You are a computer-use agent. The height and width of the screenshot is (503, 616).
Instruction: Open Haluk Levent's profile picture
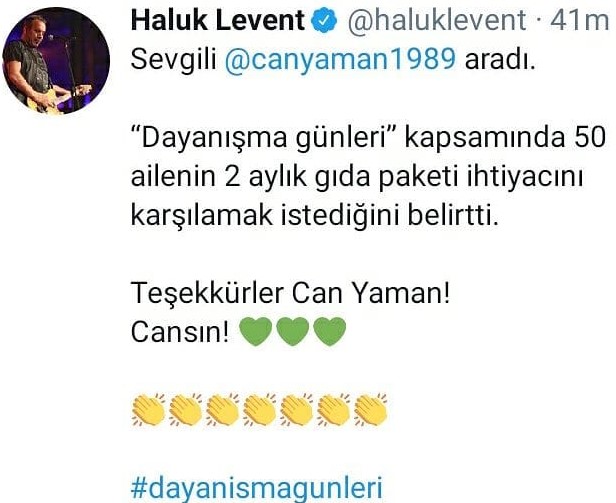(56, 61)
